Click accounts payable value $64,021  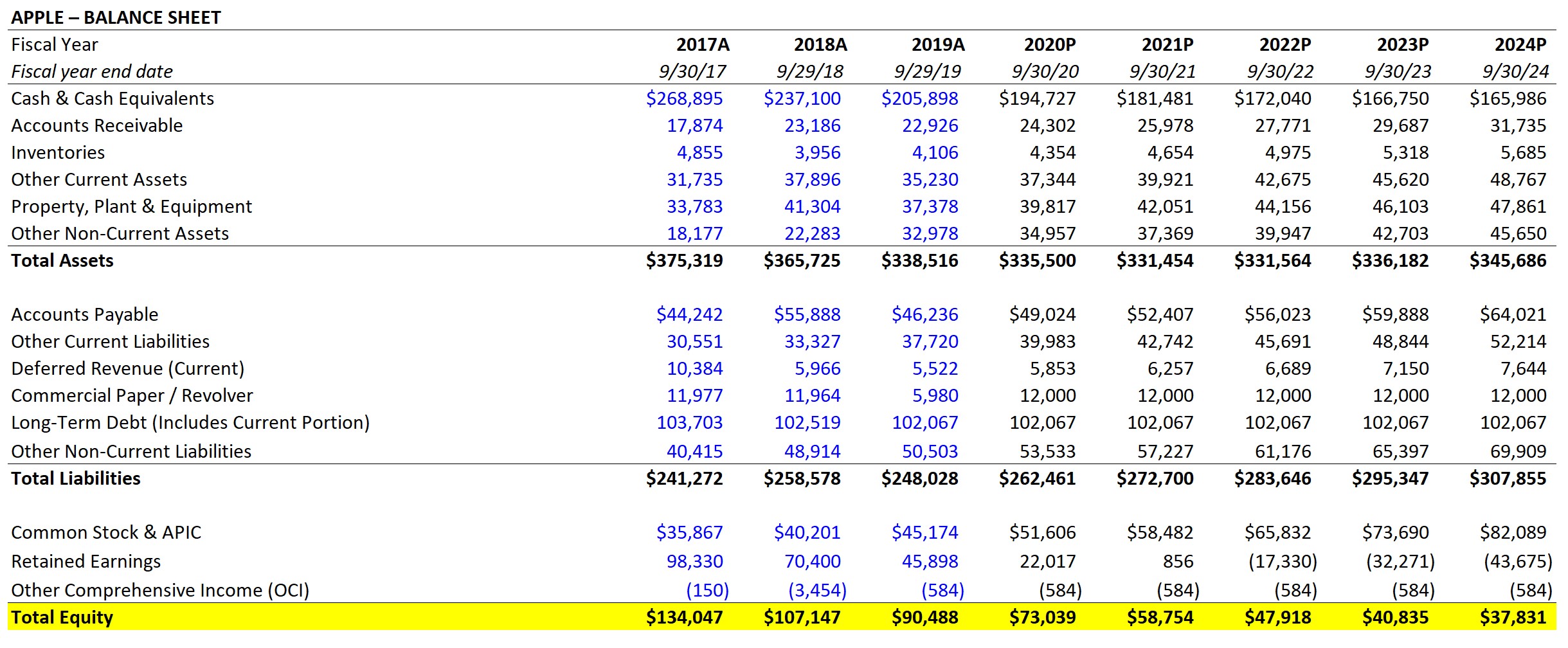point(1513,314)
